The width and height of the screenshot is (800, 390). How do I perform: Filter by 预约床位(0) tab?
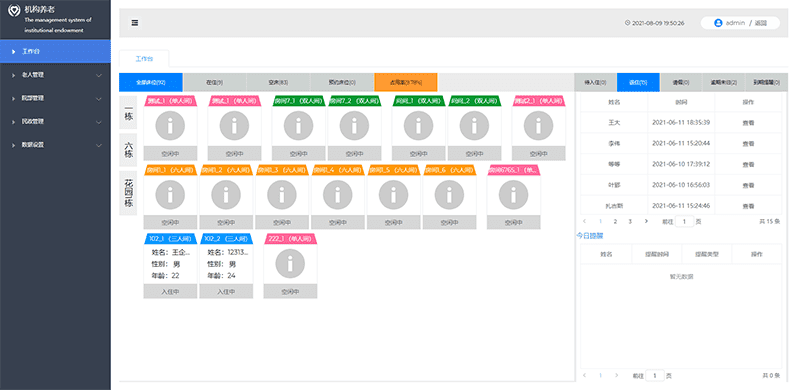pyautogui.click(x=342, y=82)
